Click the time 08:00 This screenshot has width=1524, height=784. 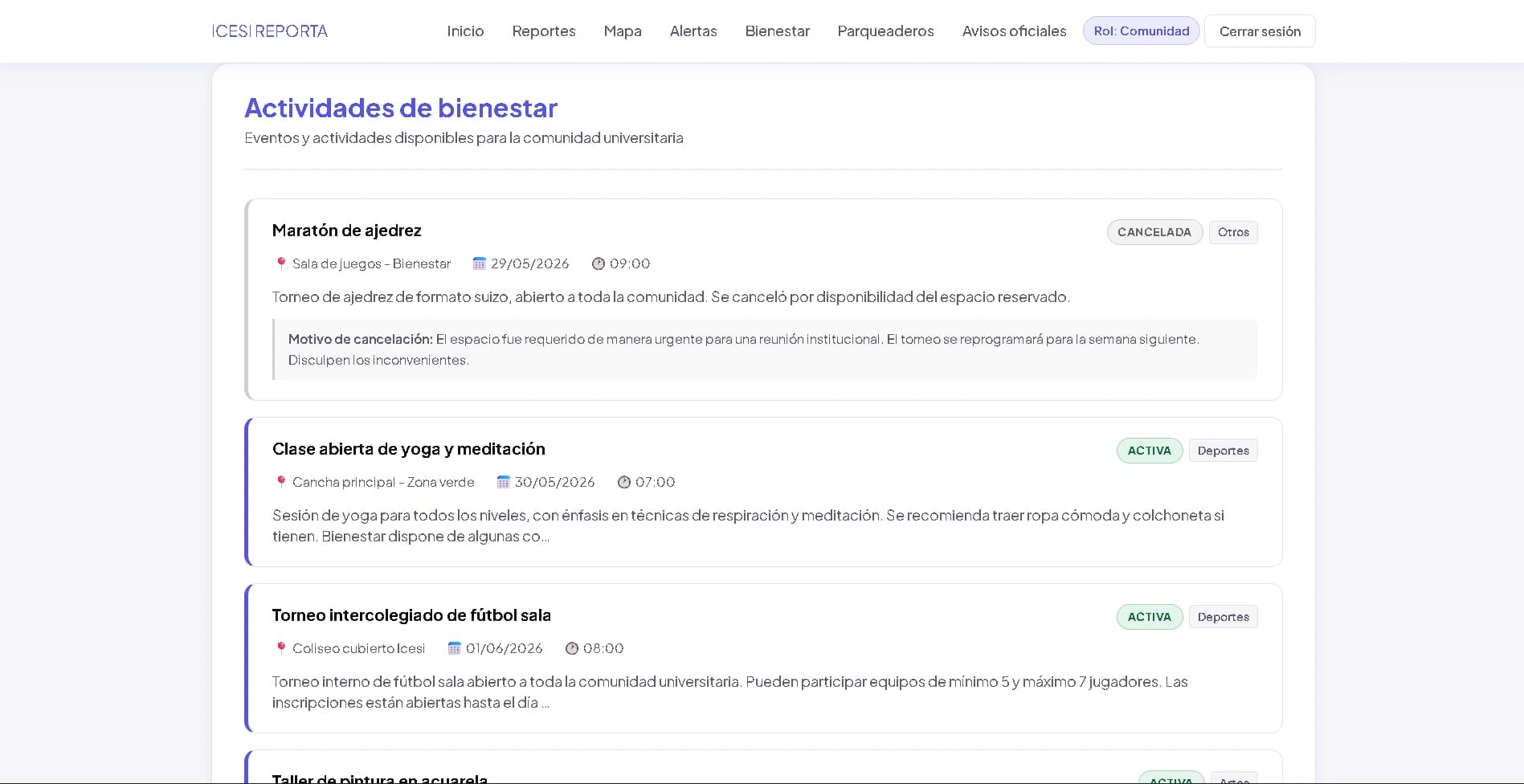[x=603, y=648]
